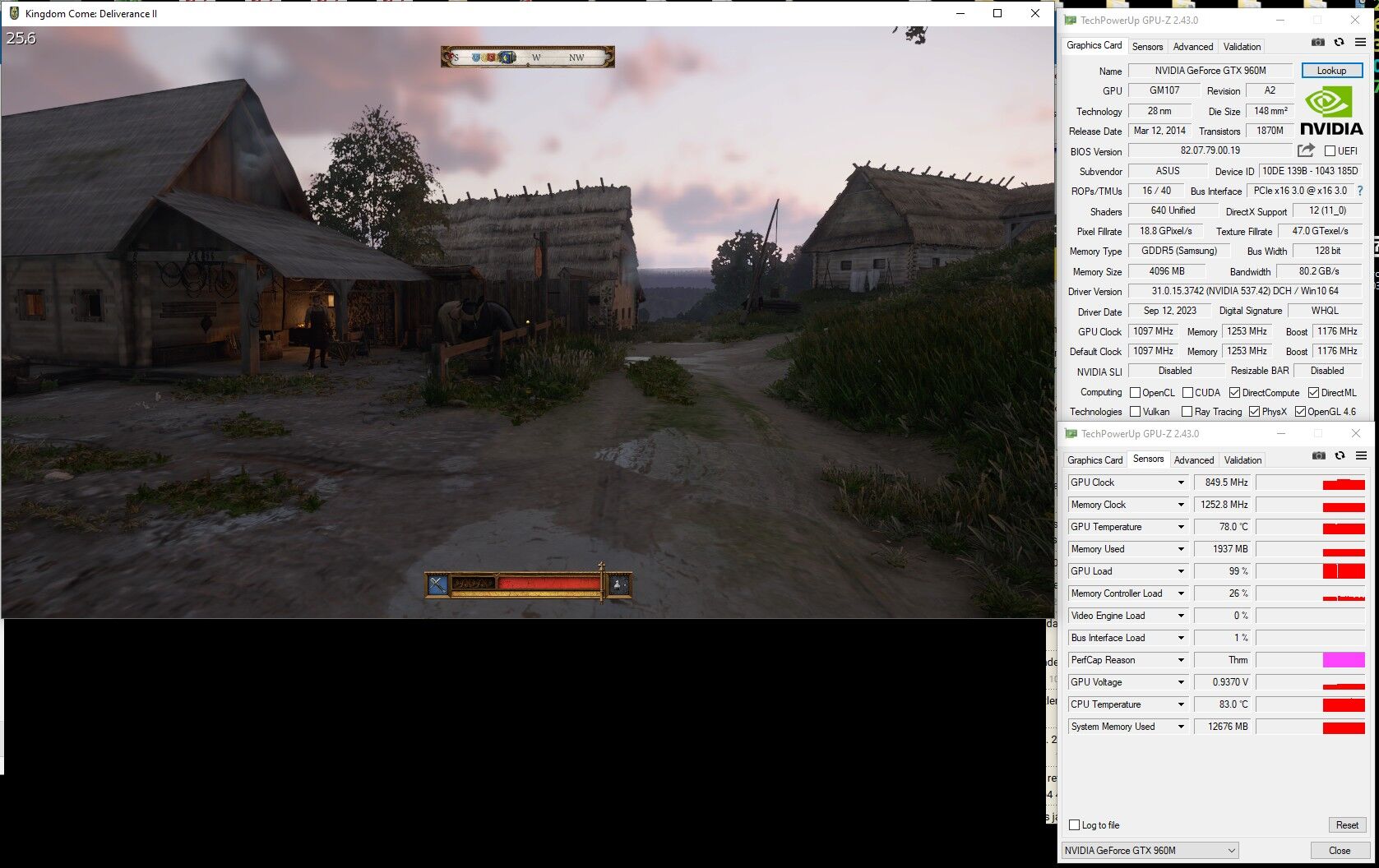Close the Kingdom Come Deliverance II window
The height and width of the screenshot is (868, 1379).
pos(1035,13)
